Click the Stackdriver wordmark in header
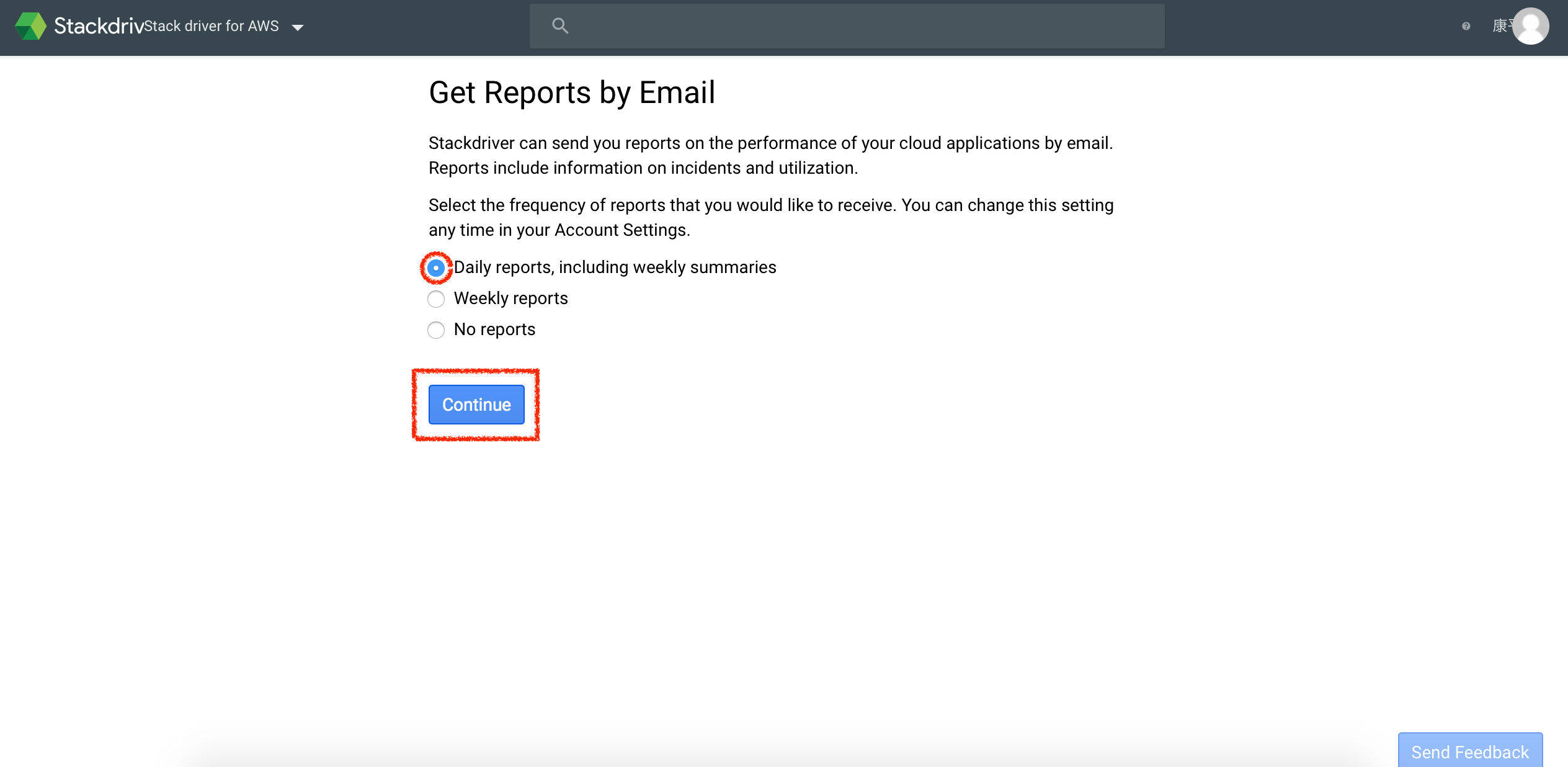The height and width of the screenshot is (767, 1568). [98, 26]
